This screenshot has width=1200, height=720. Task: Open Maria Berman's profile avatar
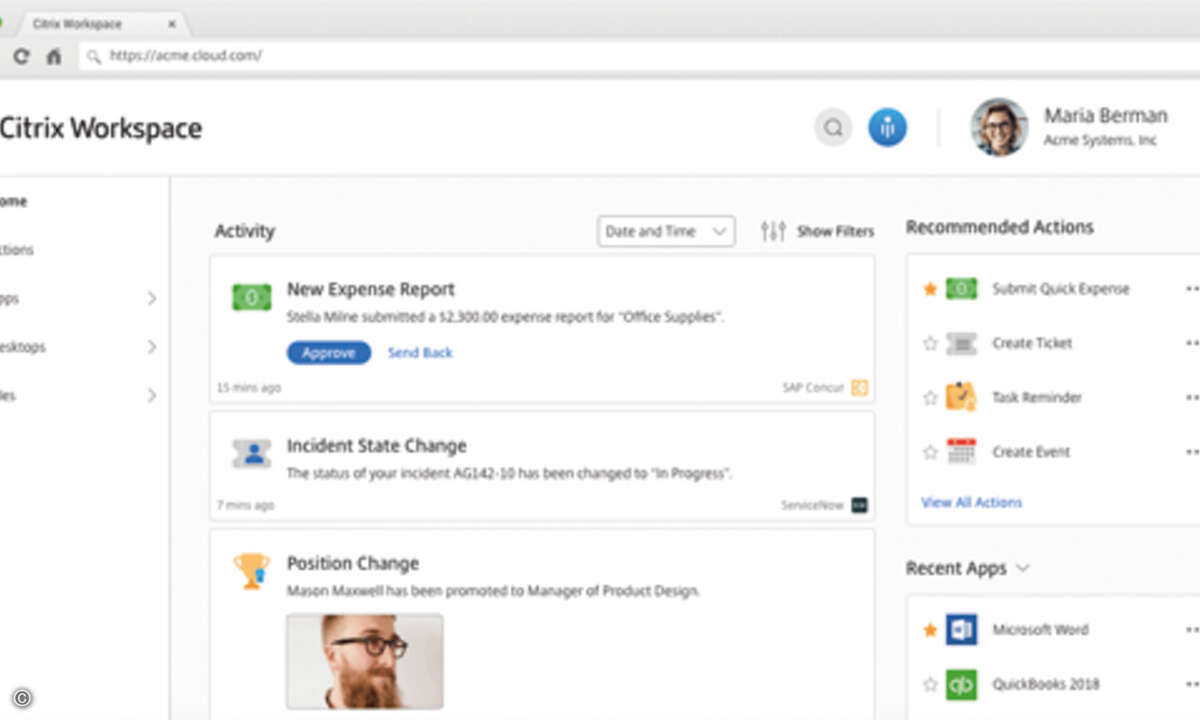998,127
